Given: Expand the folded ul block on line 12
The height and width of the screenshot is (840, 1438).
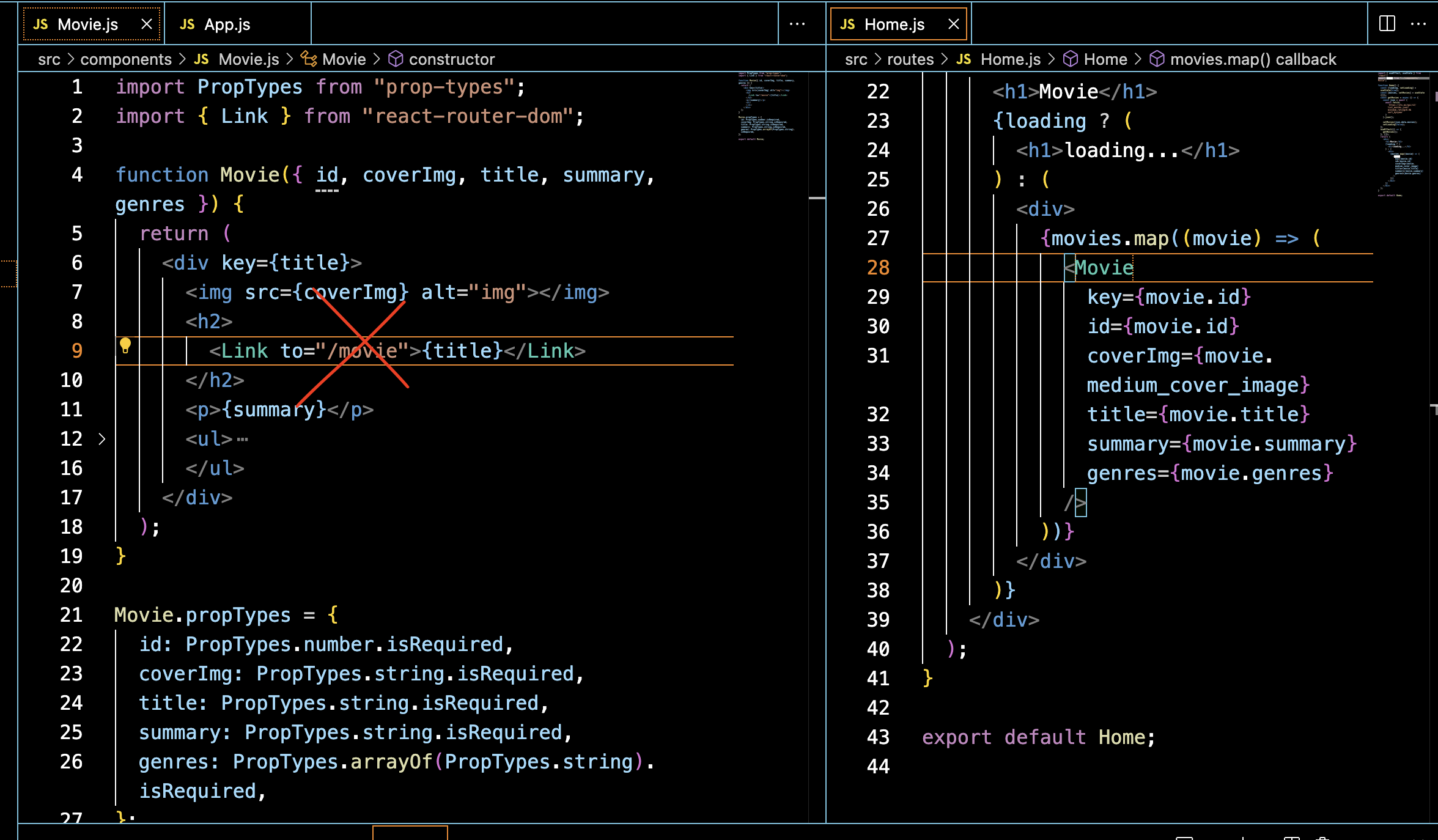Looking at the screenshot, I should point(102,439).
